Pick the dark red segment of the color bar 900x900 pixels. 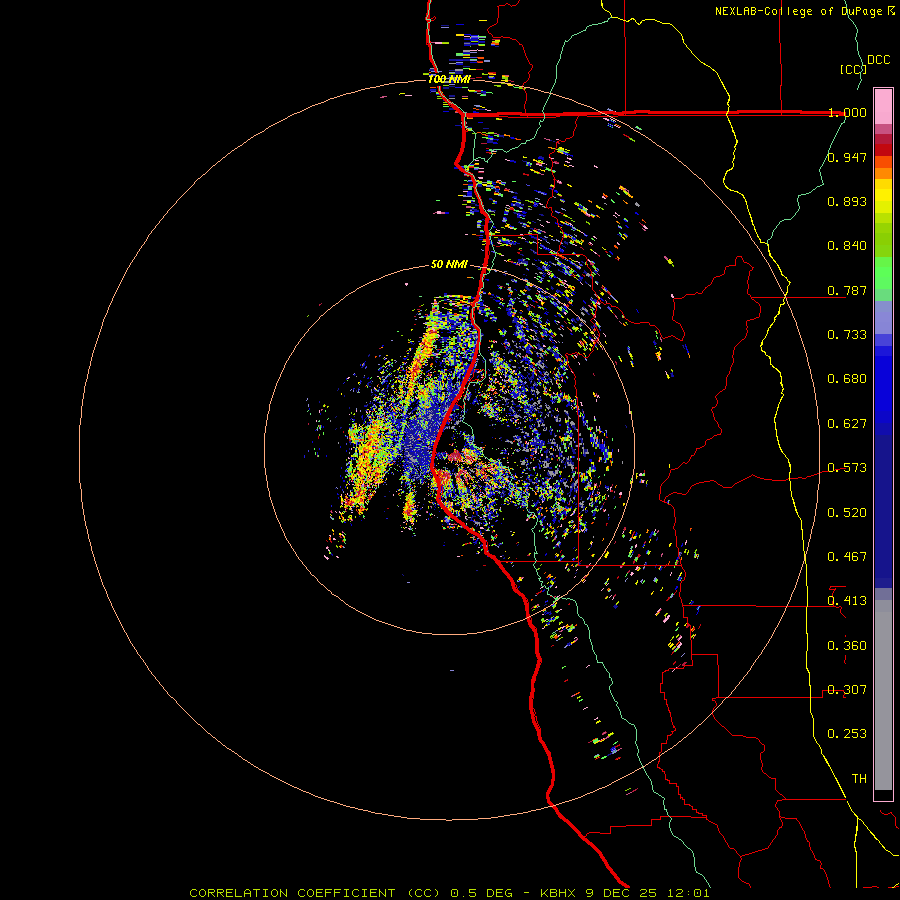click(x=883, y=150)
